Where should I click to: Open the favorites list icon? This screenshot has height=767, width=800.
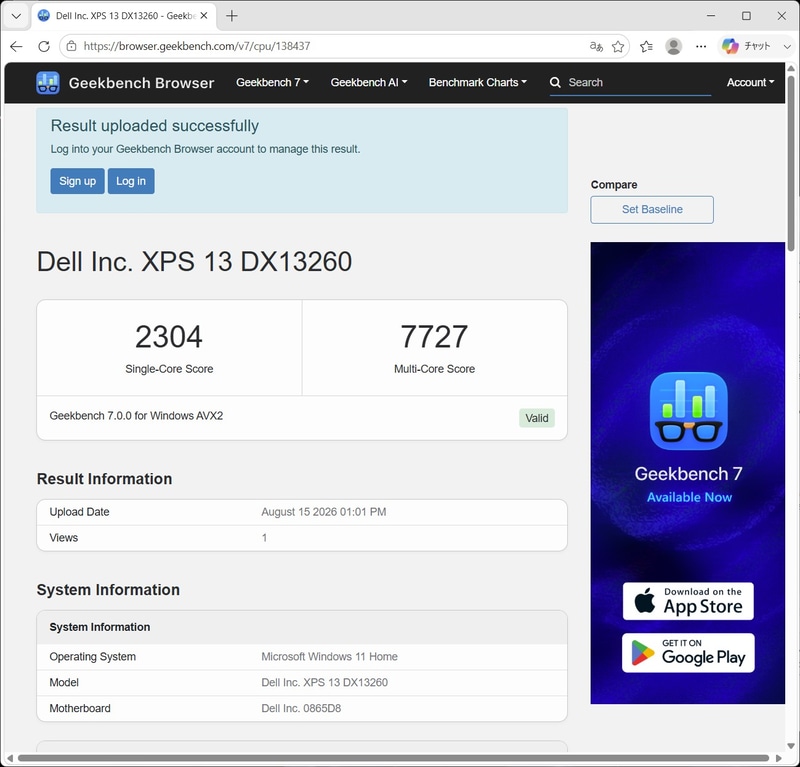(646, 46)
